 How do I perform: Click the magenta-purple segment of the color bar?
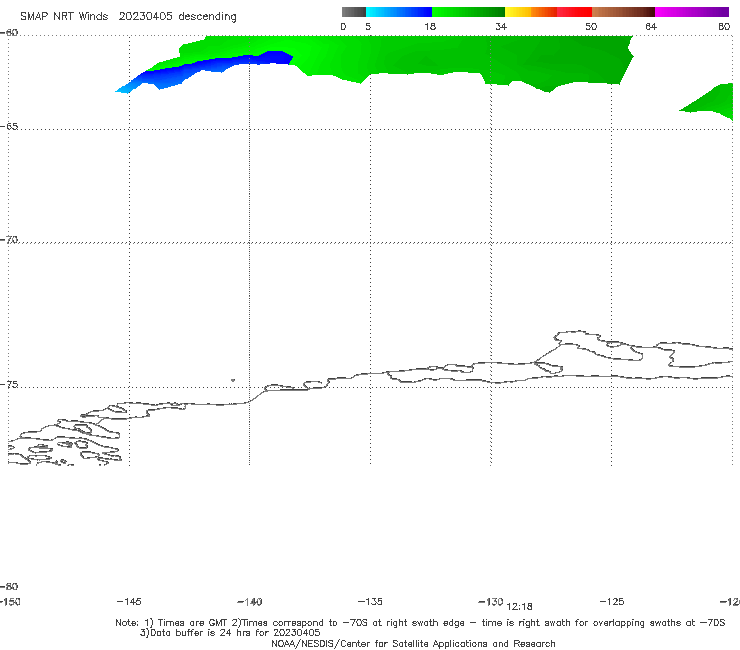pos(691,12)
